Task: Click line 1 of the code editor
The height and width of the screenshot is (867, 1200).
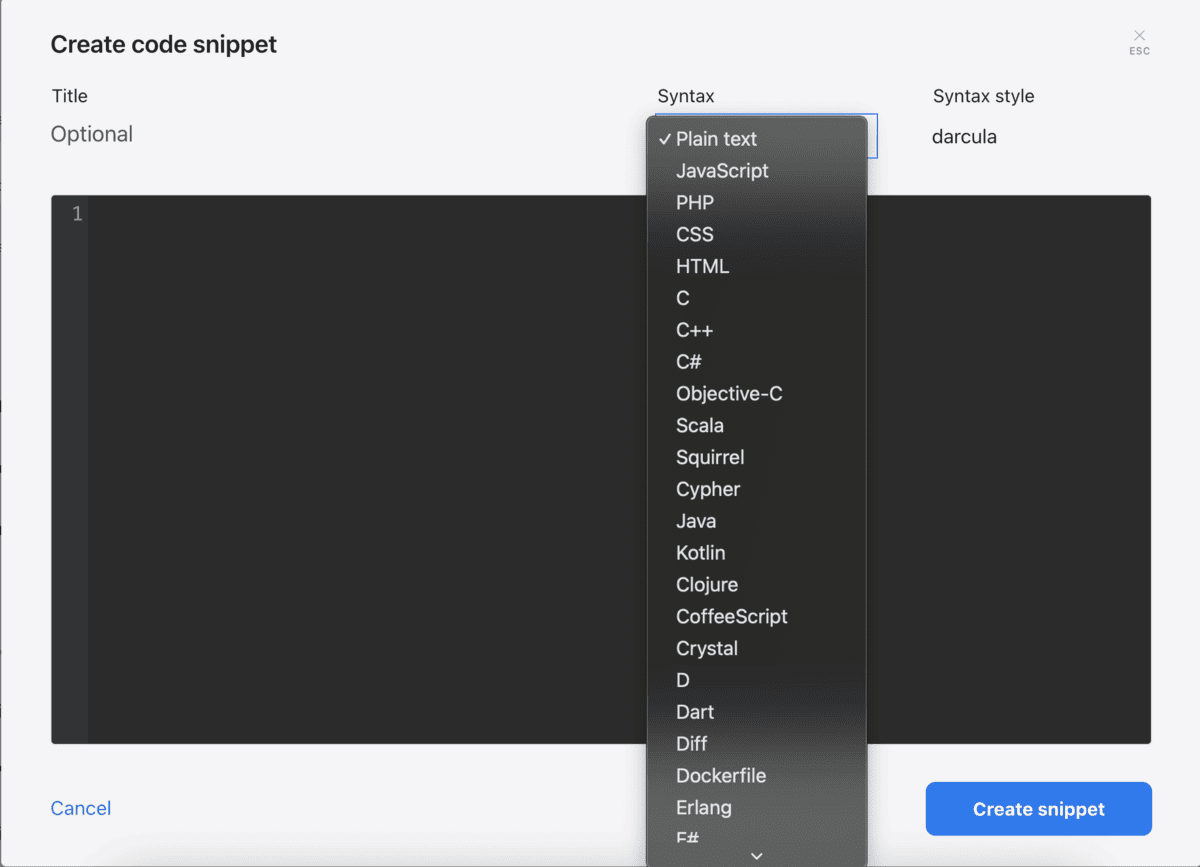Action: pyautogui.click(x=350, y=213)
